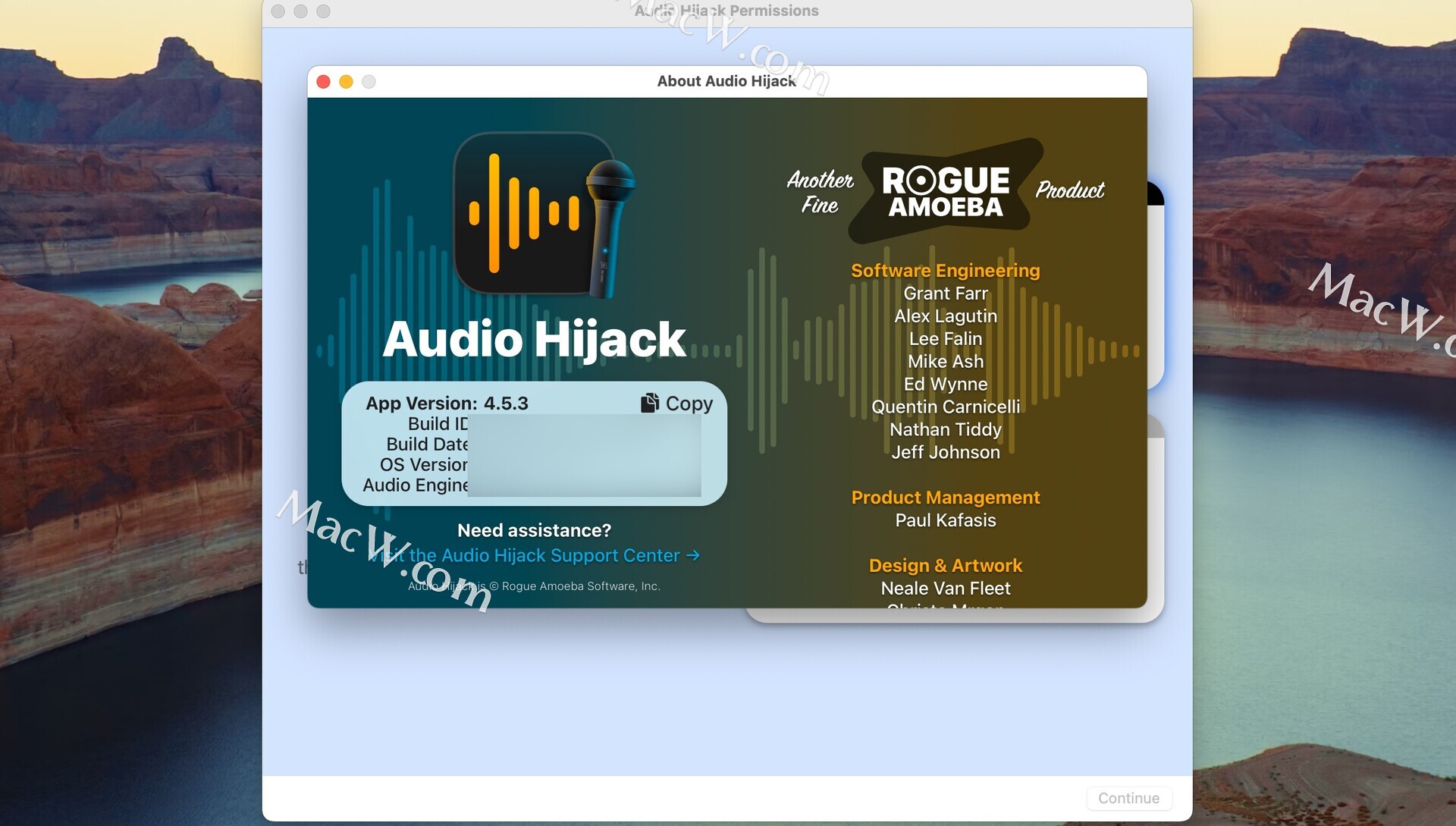Screen dimensions: 1456x826
Task: Click the name 'Jeff Johnson'
Action: 945,453
